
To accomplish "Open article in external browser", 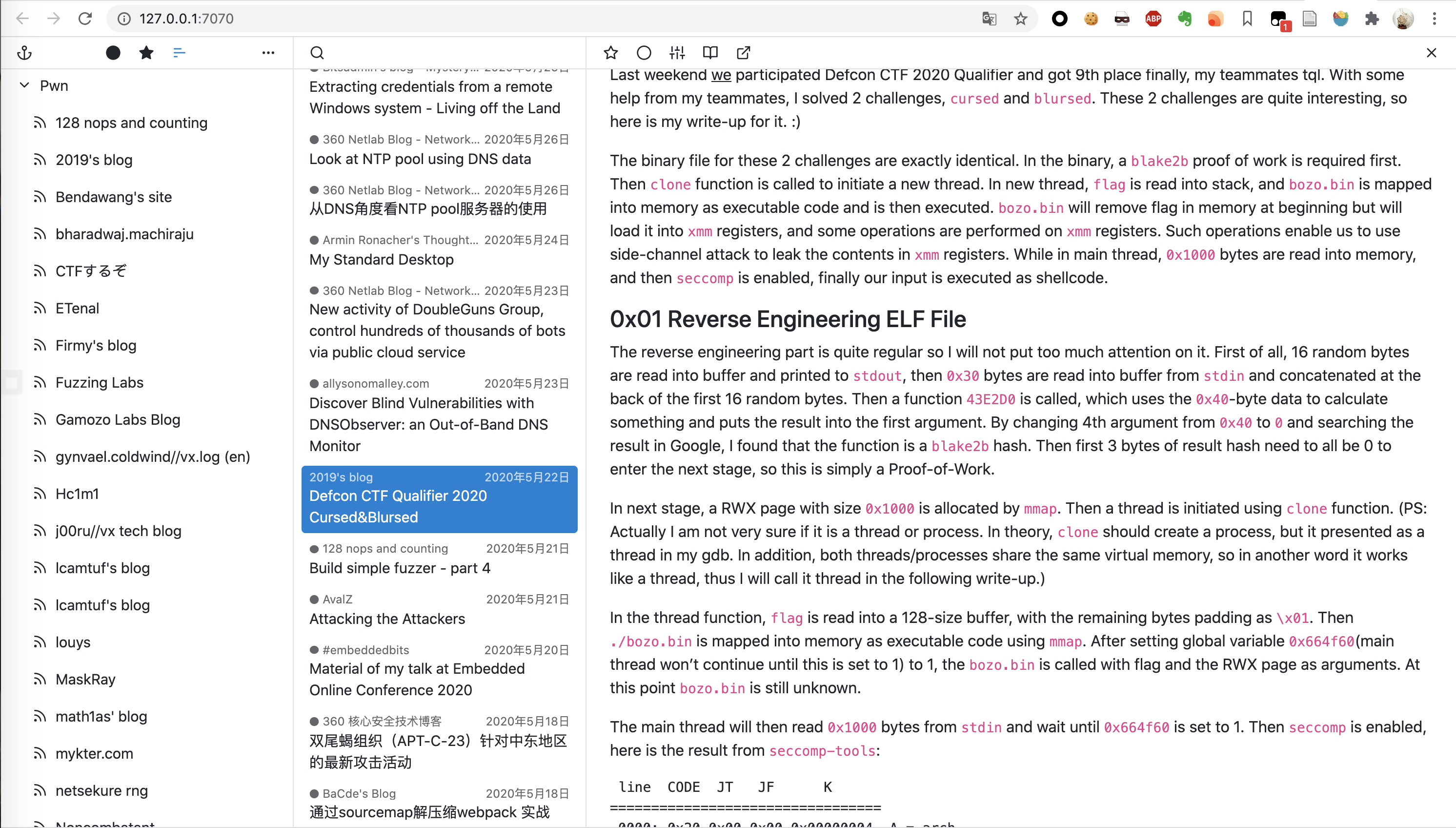I will point(743,53).
